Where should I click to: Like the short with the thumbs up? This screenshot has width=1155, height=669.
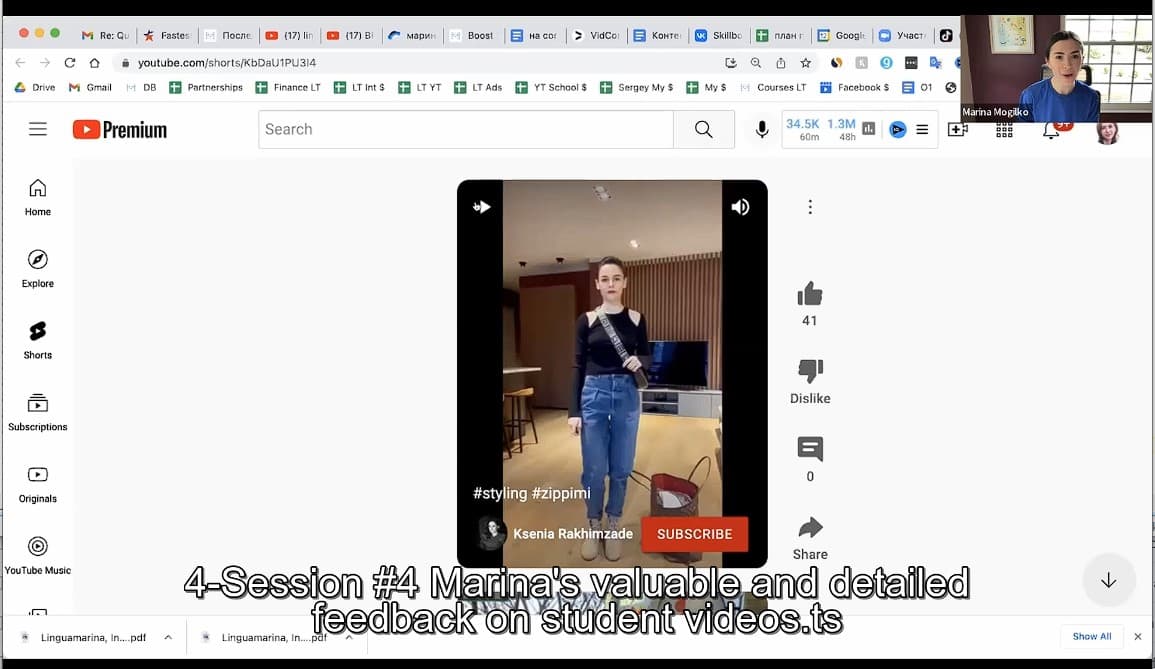[x=809, y=294]
